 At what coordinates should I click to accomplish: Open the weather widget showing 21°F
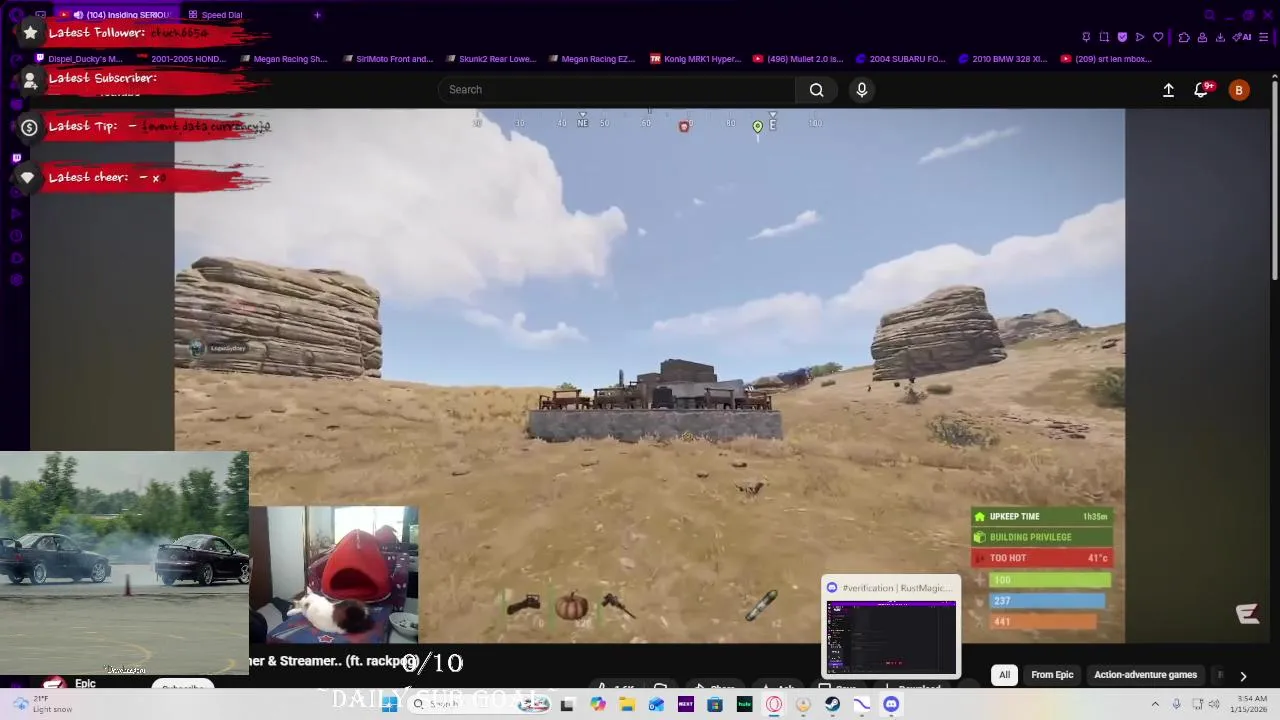[x=42, y=704]
